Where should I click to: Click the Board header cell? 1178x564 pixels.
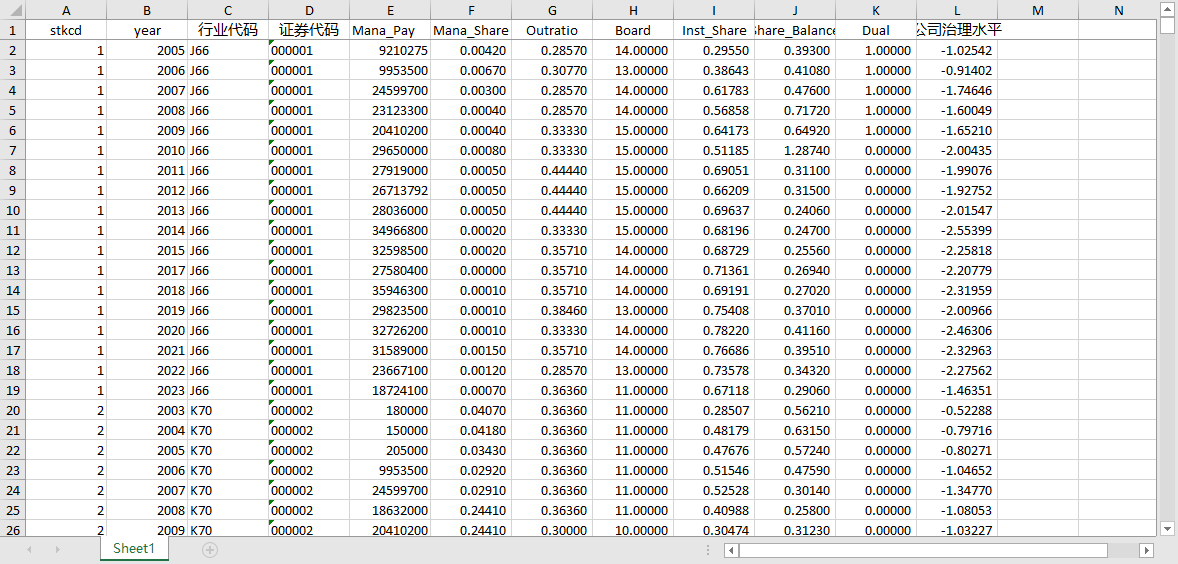(x=633, y=31)
